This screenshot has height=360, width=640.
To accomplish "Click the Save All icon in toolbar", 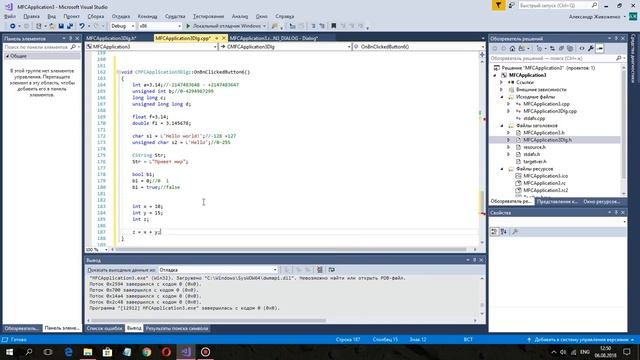I will (70, 26).
